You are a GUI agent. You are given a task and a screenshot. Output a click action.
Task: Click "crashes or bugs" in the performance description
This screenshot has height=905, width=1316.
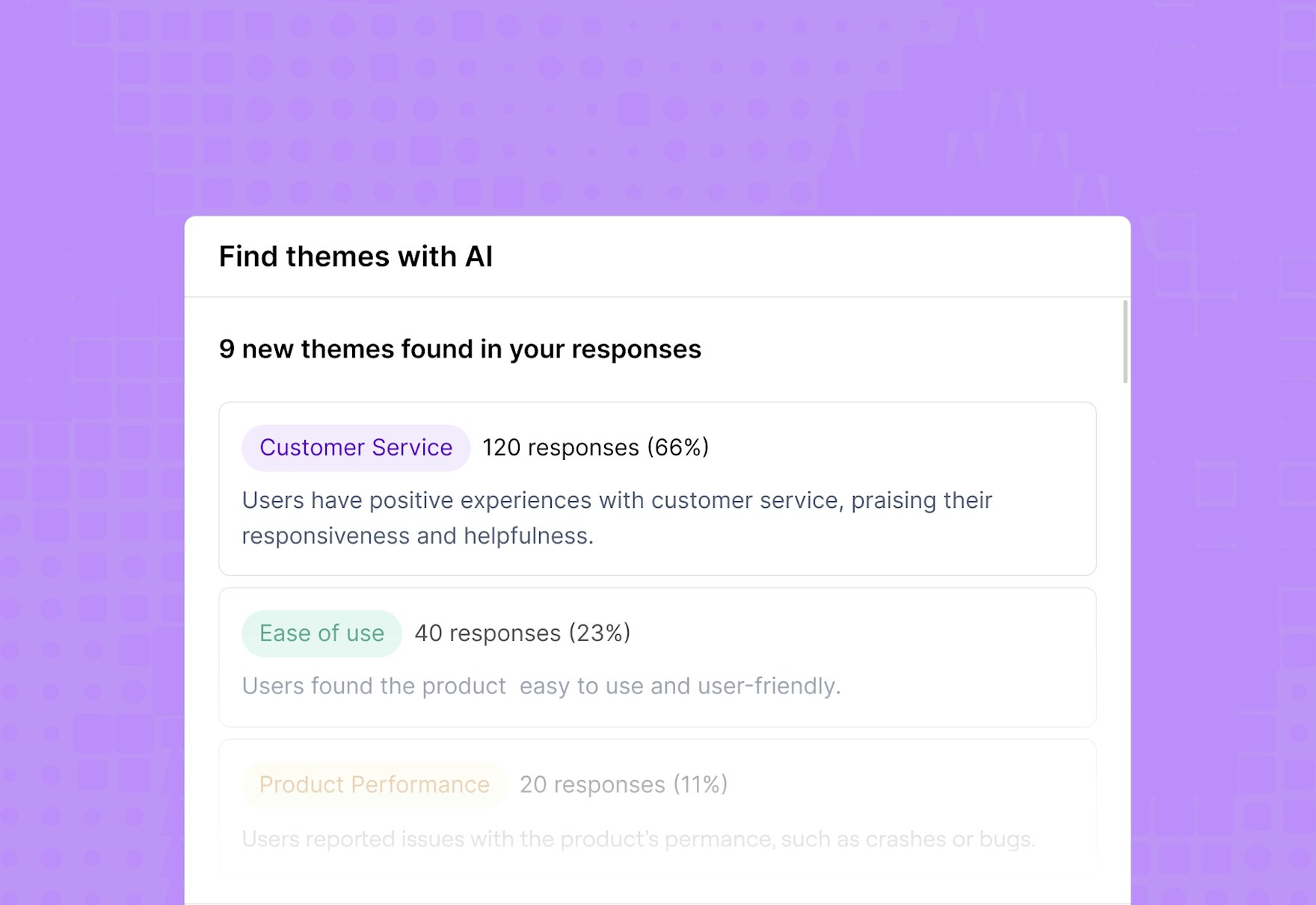[x=950, y=839]
